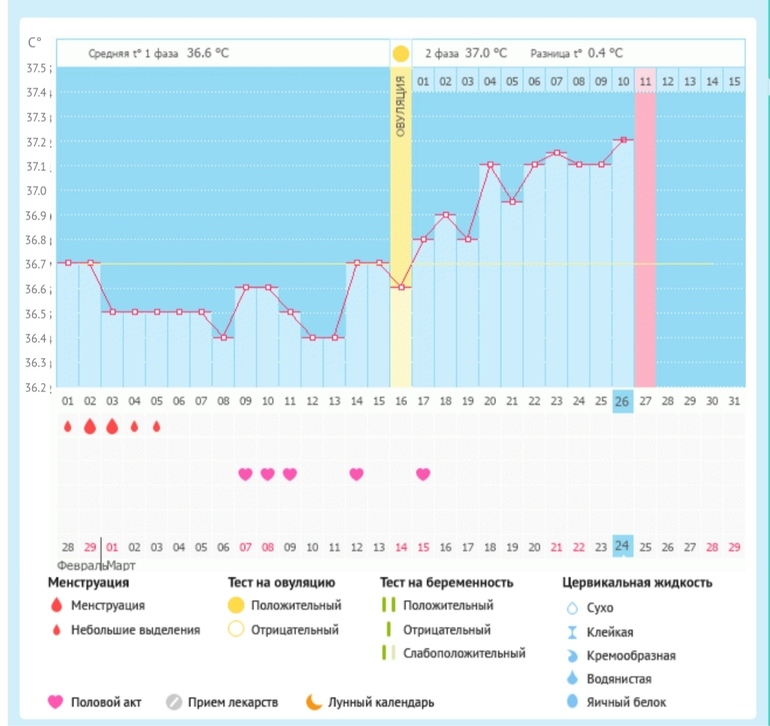Click the Отрицательный ovulation test empty circle
The width and height of the screenshot is (770, 726).
coord(235,630)
